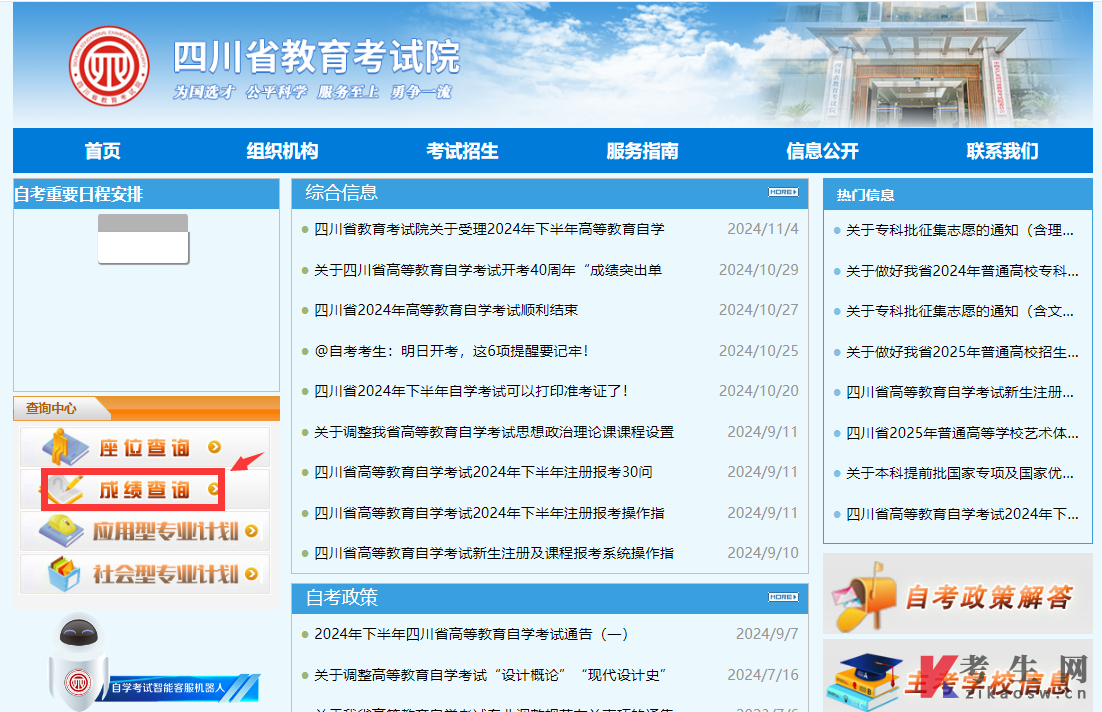
Task: Open the 座位查询 seat lookup button
Action: (145, 447)
